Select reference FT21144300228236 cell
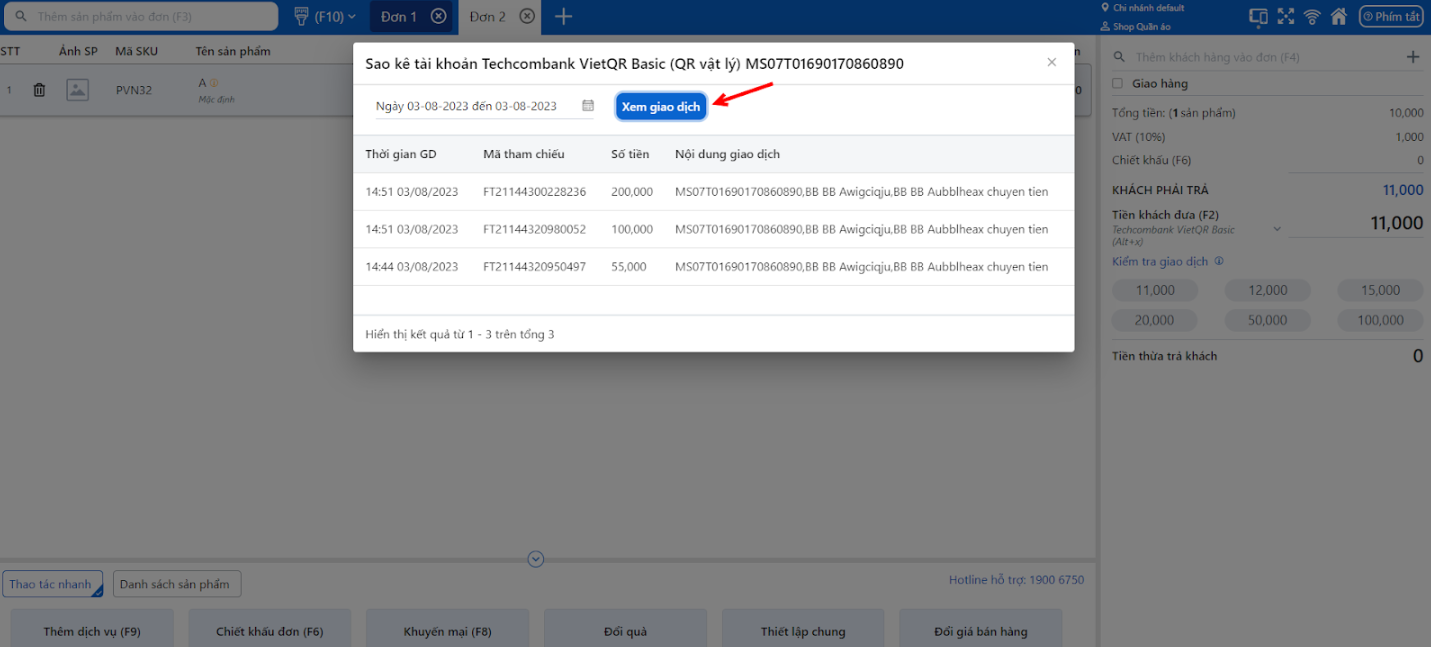Screen dimensions: 1431x647 click(x=534, y=191)
